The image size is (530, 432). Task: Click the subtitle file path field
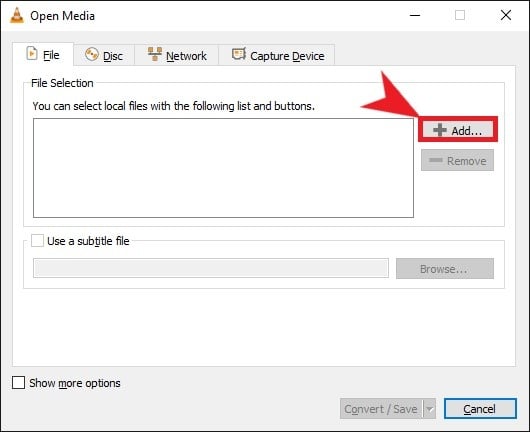click(211, 268)
